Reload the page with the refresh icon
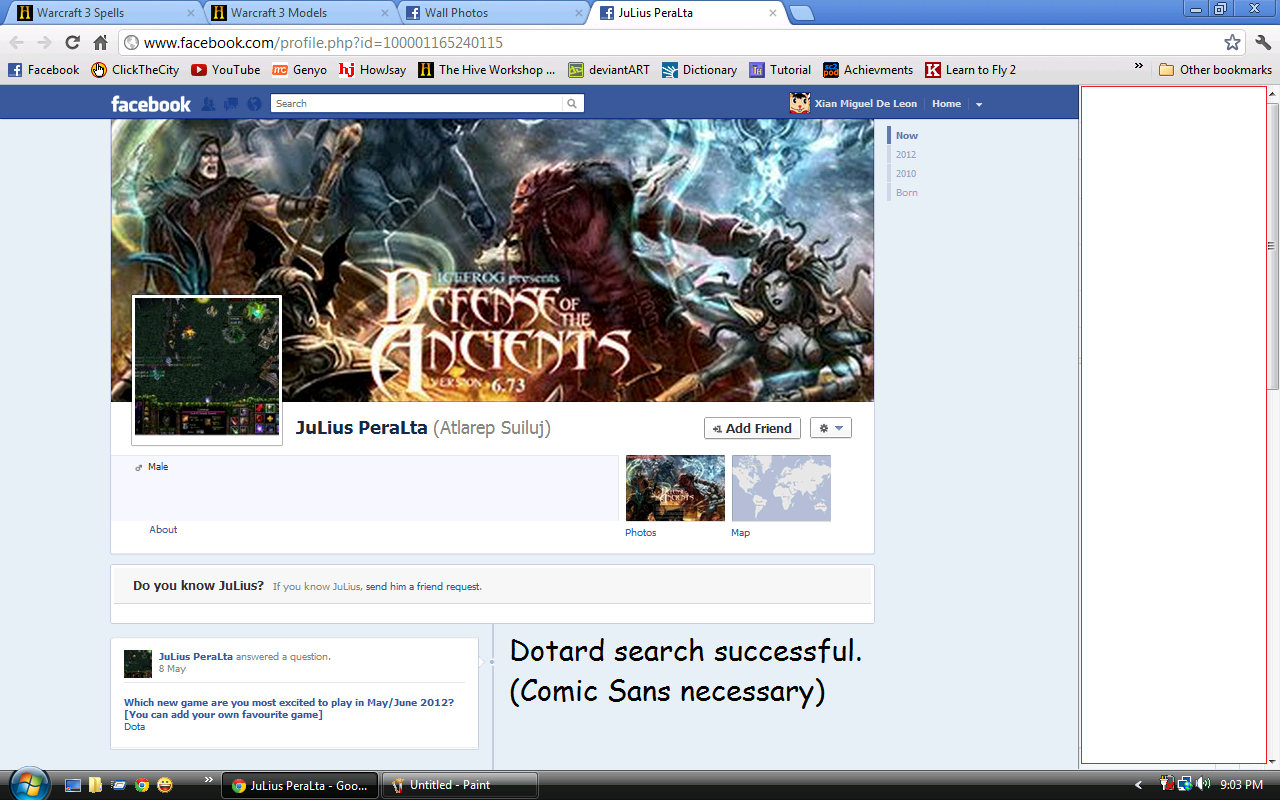The image size is (1280, 800). (x=72, y=43)
